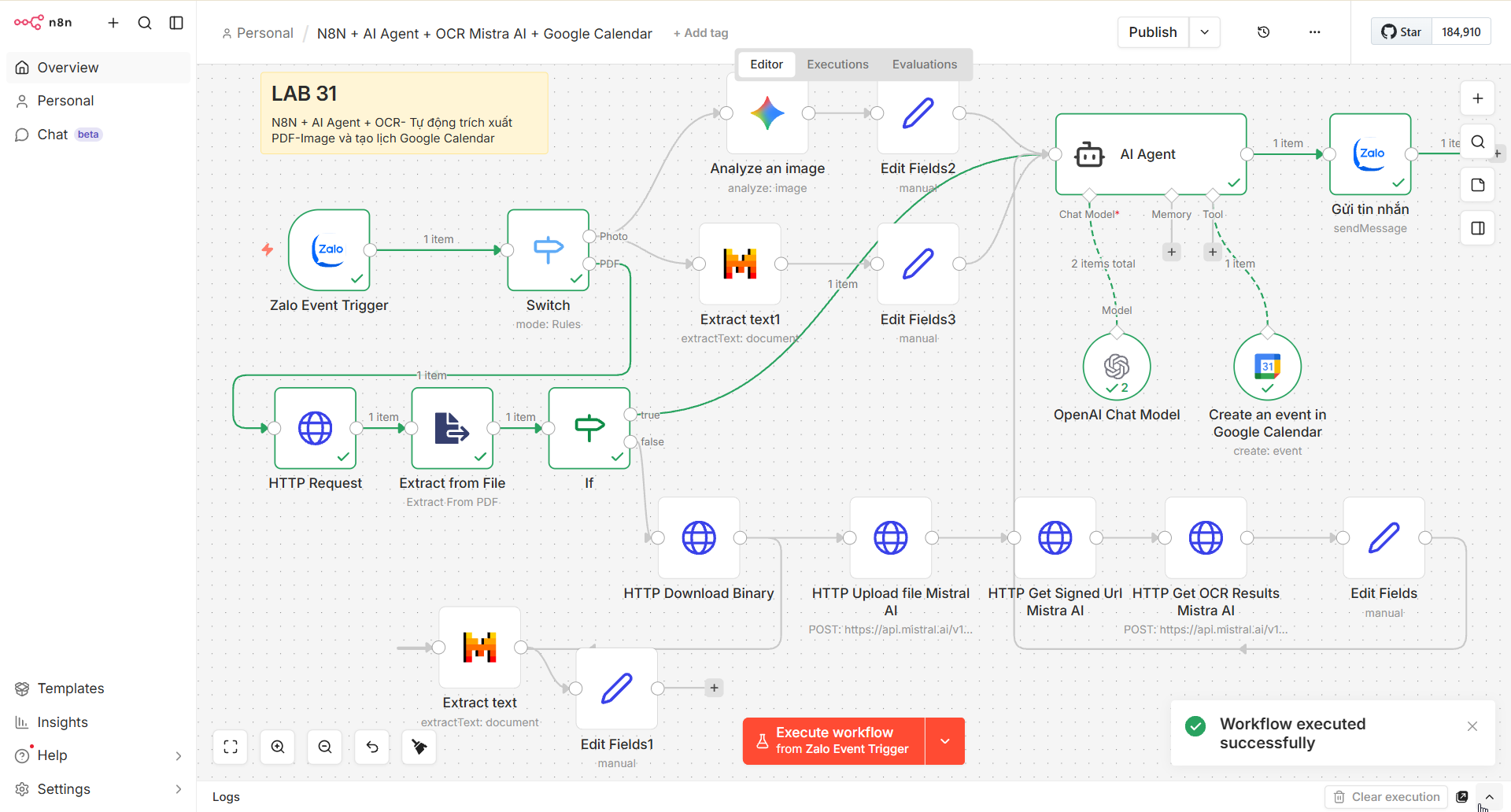This screenshot has width=1511, height=812.
Task: Click the Google Calendar create event node
Action: (x=1267, y=367)
